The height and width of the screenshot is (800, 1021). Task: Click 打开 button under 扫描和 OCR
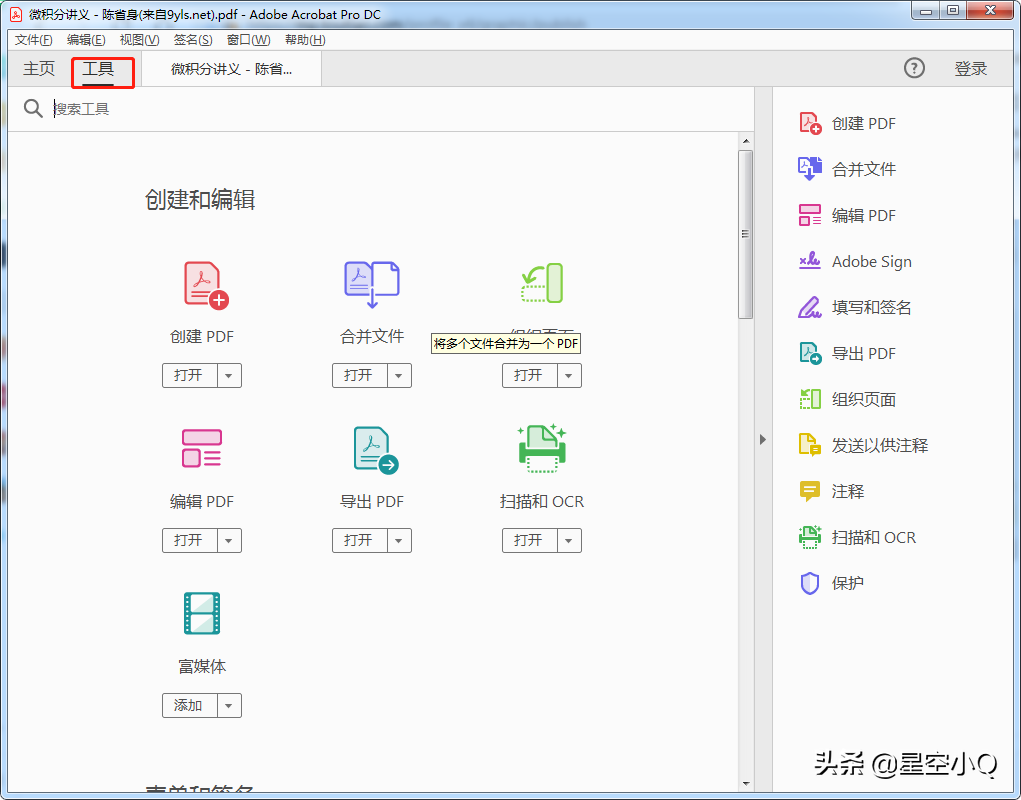click(529, 540)
